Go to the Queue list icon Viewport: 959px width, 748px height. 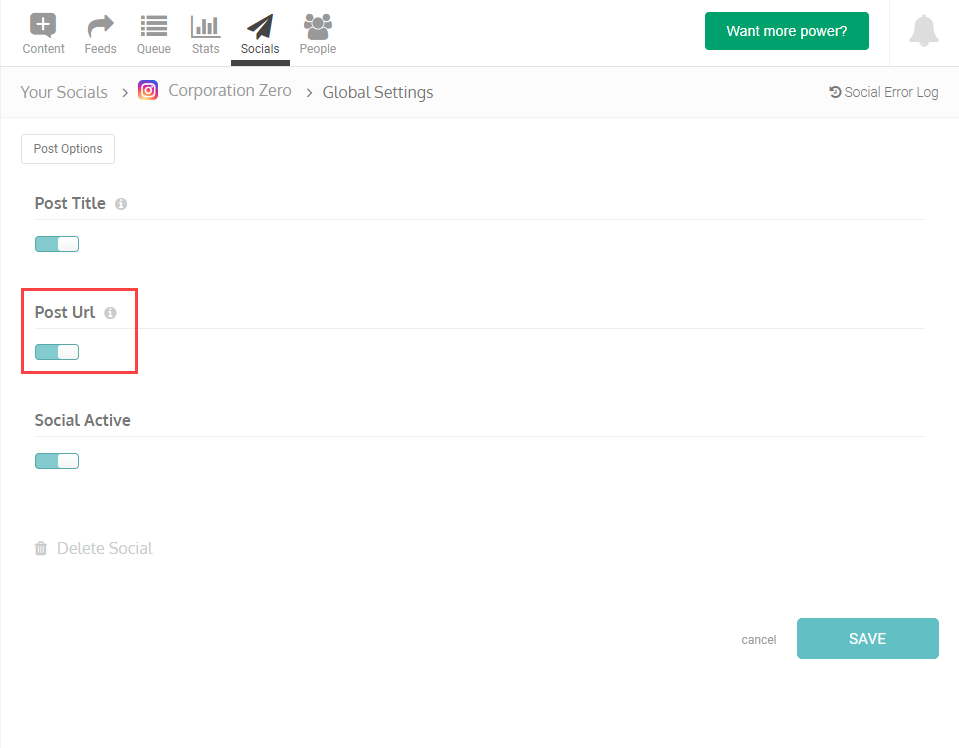[154, 26]
